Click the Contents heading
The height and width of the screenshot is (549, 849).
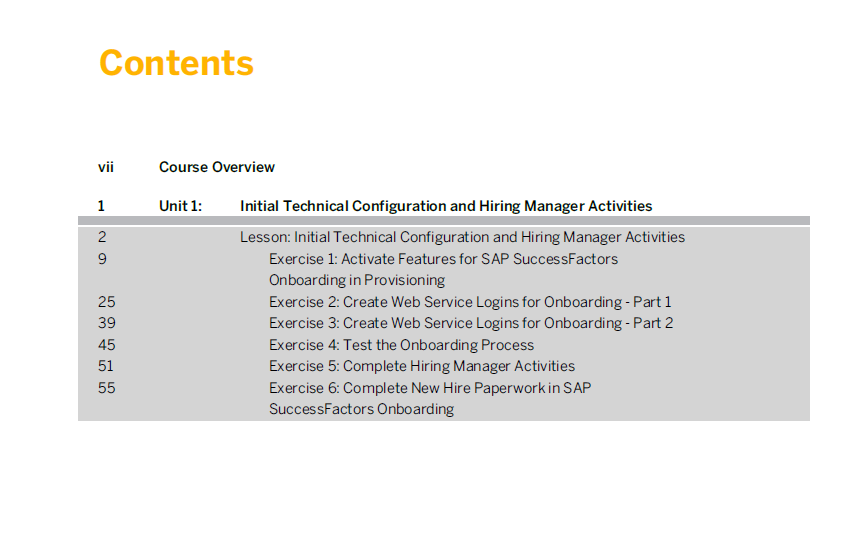point(177,63)
